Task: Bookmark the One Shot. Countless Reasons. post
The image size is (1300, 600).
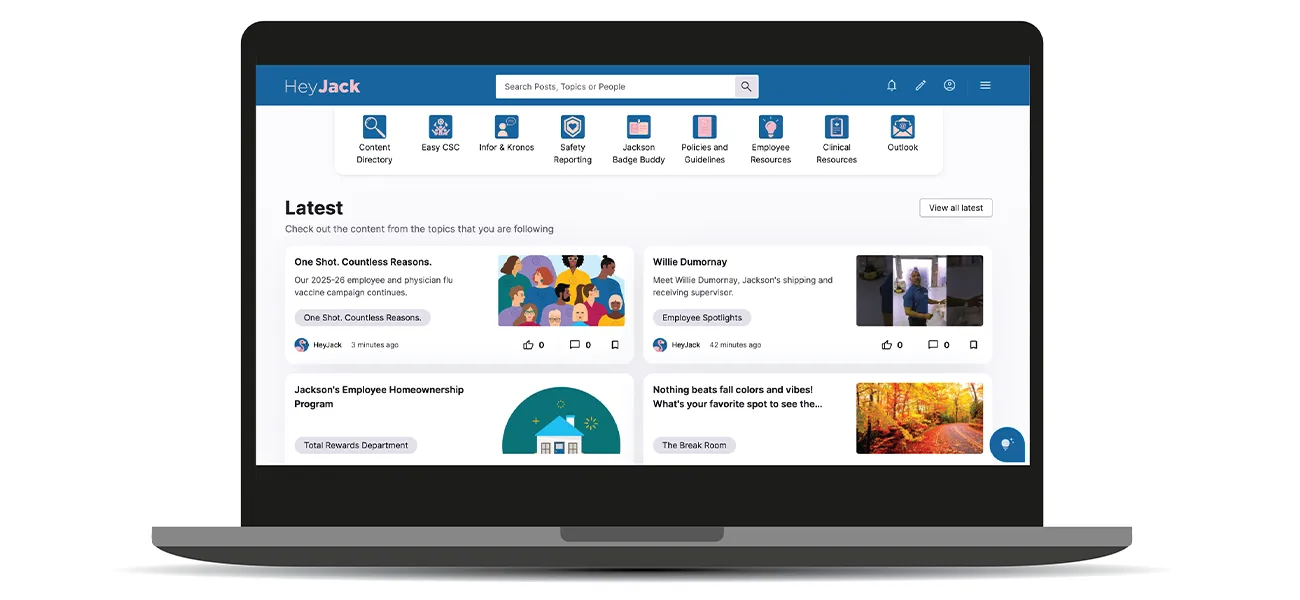Action: [x=615, y=345]
